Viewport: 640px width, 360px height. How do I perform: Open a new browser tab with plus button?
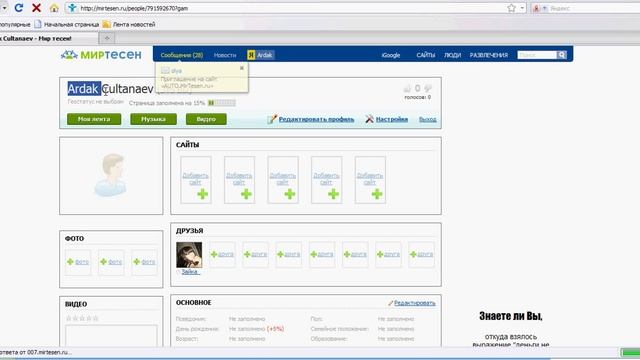[x=107, y=38]
